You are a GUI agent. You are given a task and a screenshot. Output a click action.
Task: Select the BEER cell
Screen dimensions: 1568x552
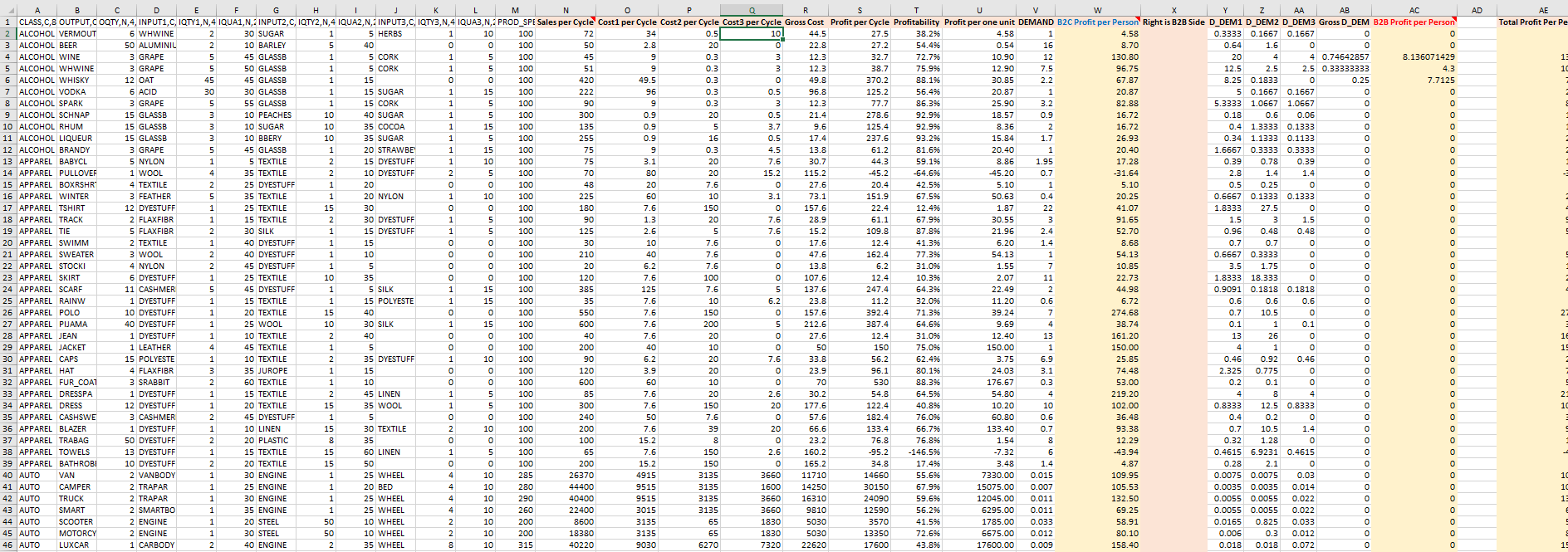pyautogui.click(x=77, y=46)
